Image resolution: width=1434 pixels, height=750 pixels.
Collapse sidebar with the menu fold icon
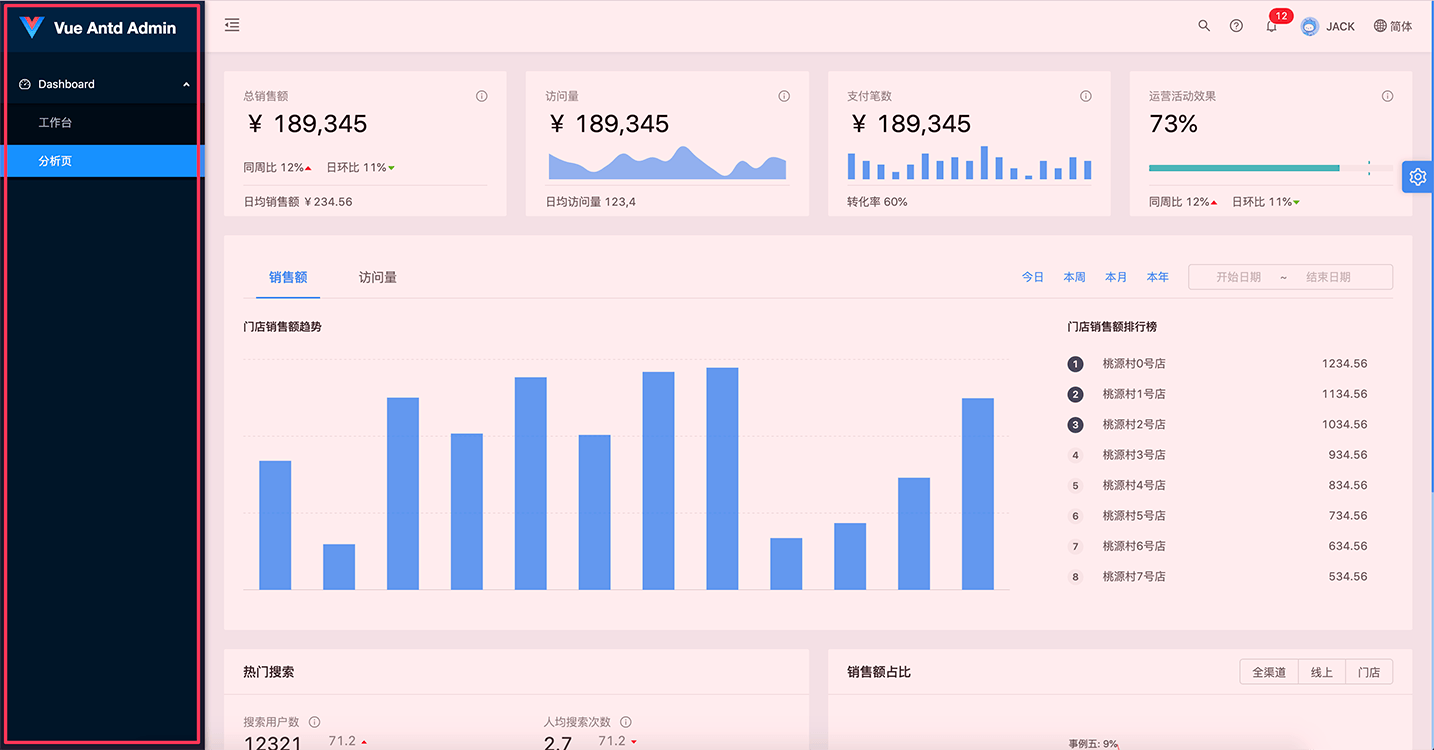[x=232, y=26]
